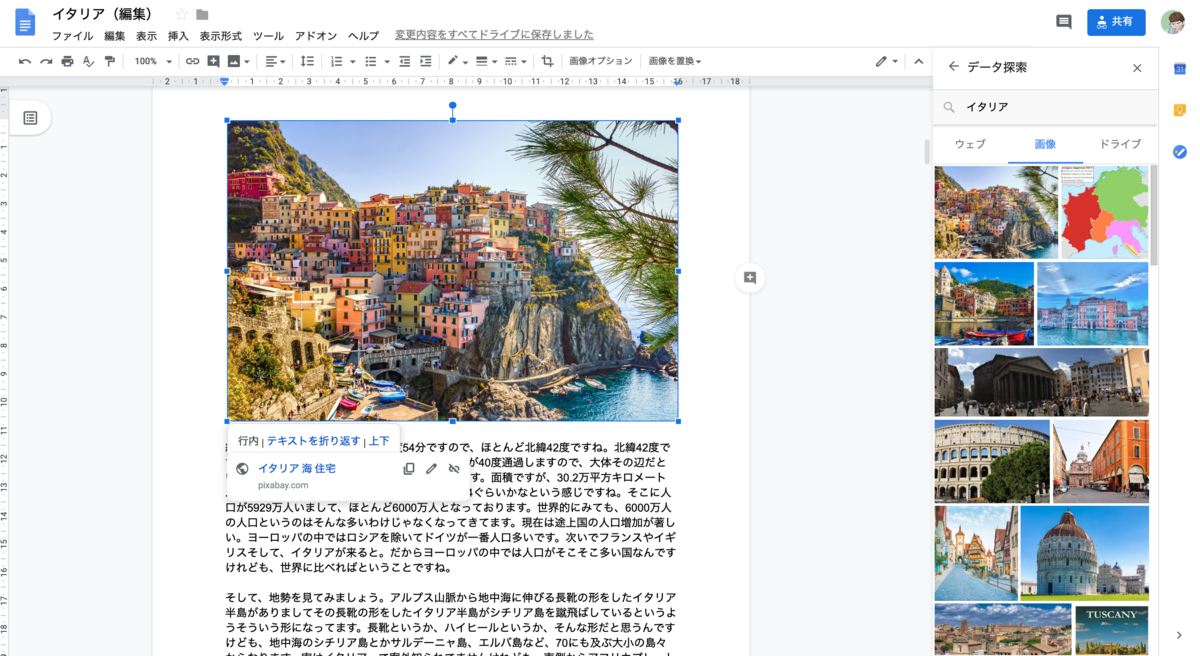Open the 画像を置換 dropdown

674,61
